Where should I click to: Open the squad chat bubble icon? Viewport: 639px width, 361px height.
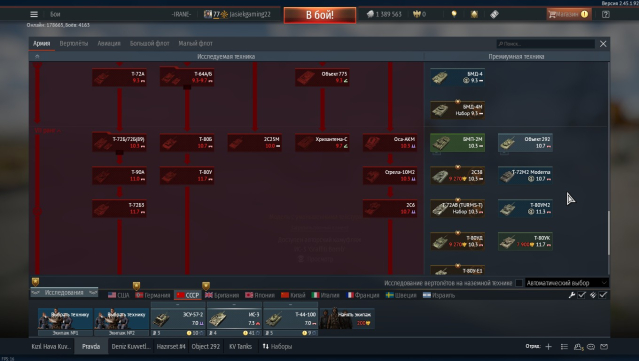click(591, 347)
